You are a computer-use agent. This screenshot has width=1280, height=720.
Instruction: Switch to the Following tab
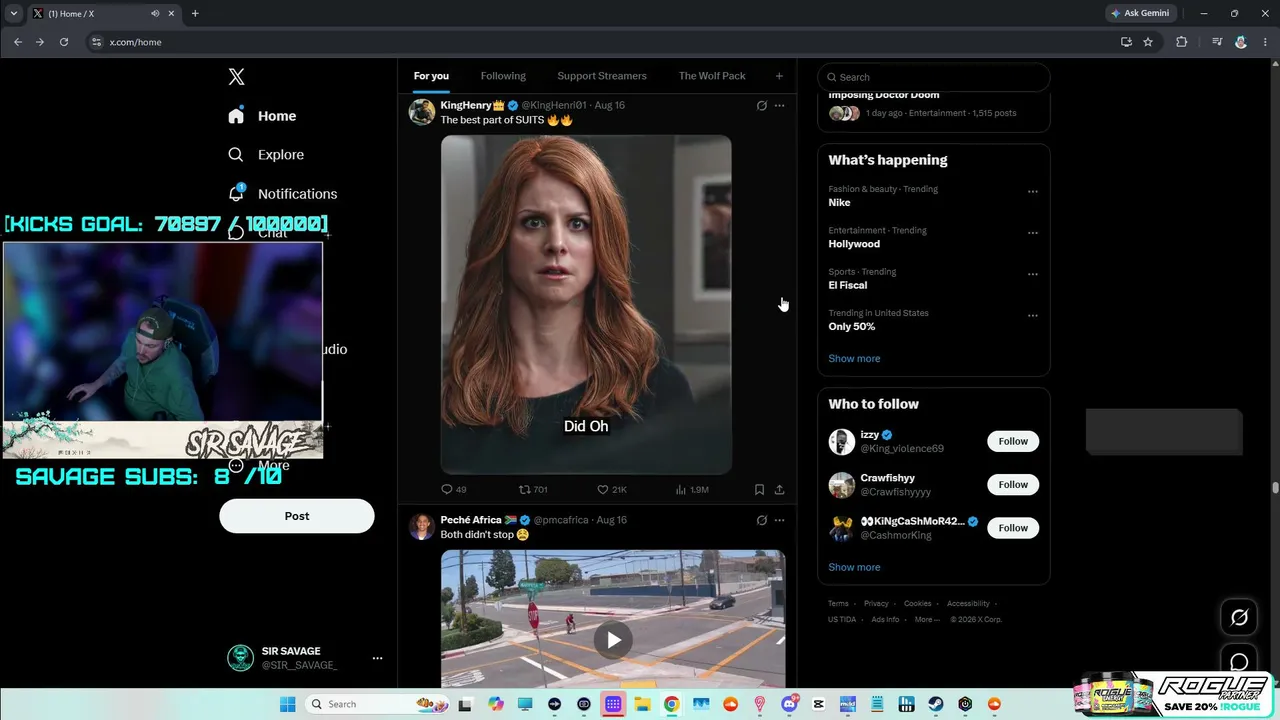pyautogui.click(x=503, y=76)
